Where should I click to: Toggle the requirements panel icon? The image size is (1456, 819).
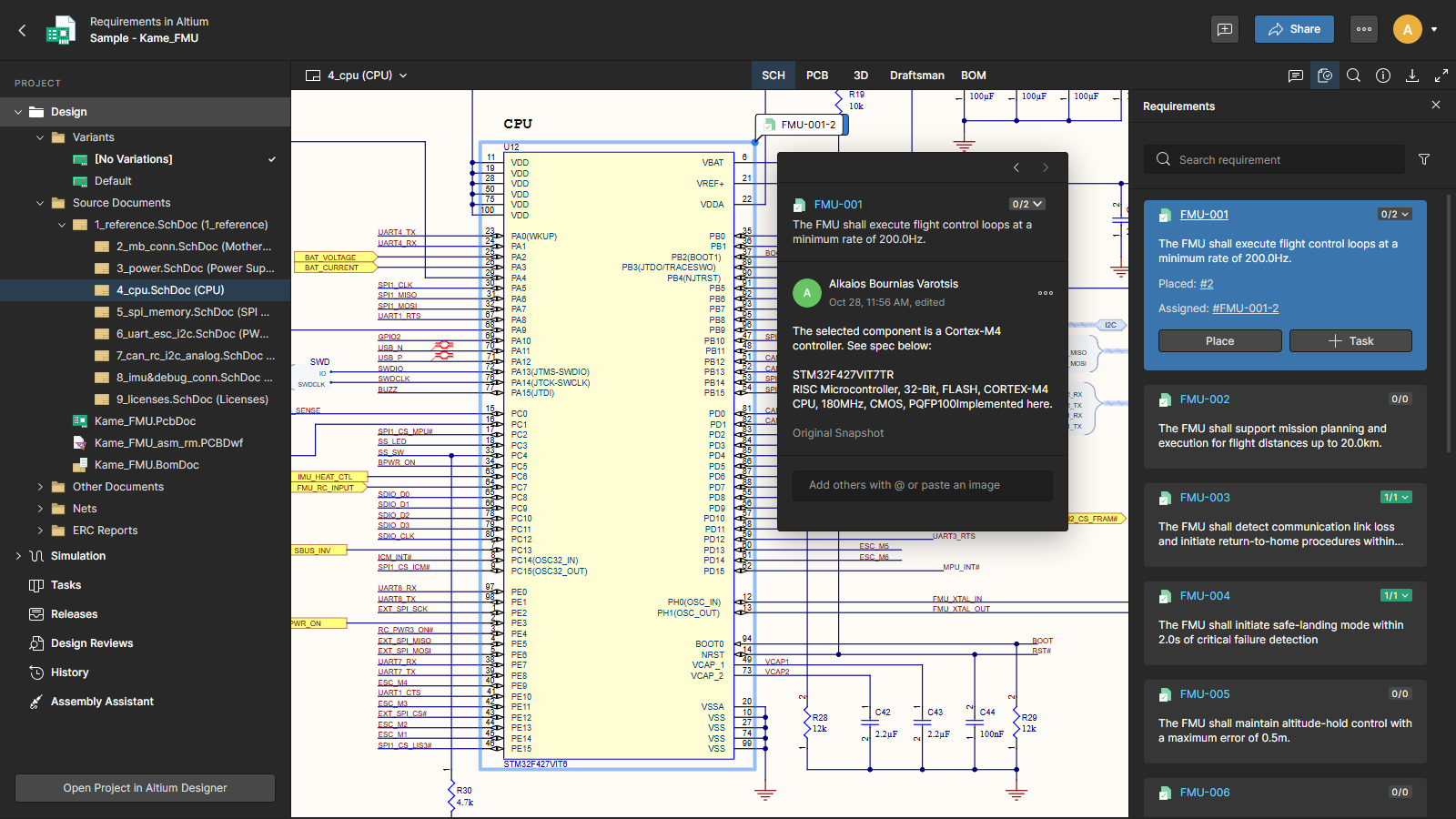(1325, 76)
